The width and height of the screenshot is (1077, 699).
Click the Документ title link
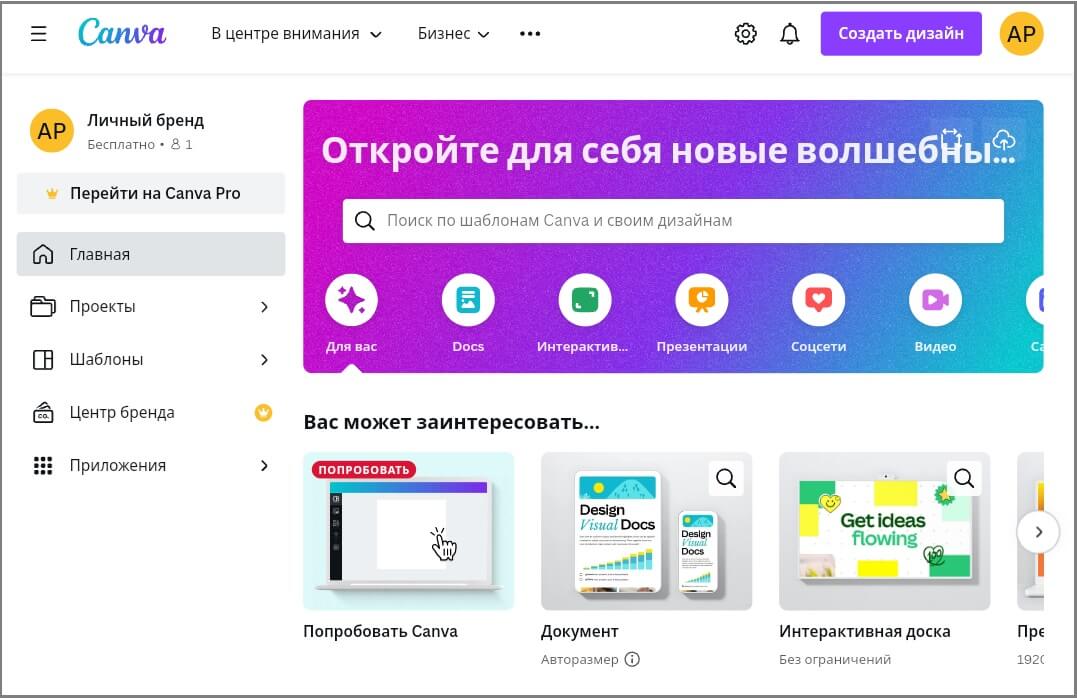coord(580,631)
